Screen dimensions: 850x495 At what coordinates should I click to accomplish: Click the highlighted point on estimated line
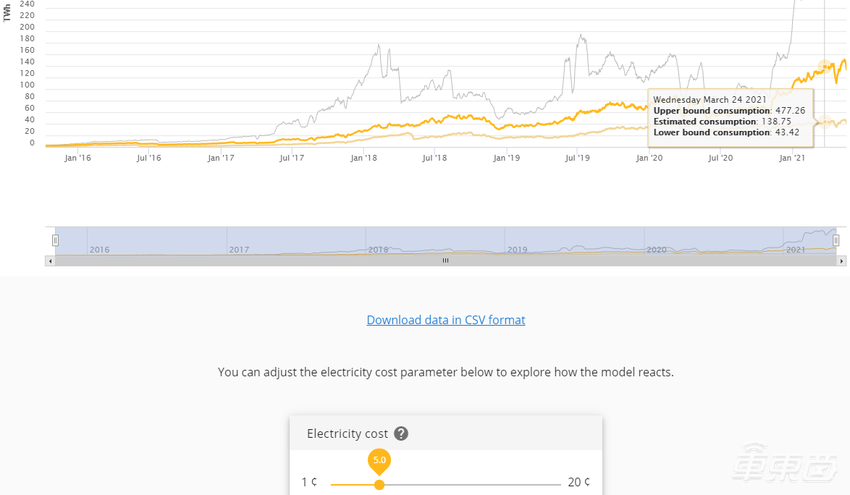825,68
